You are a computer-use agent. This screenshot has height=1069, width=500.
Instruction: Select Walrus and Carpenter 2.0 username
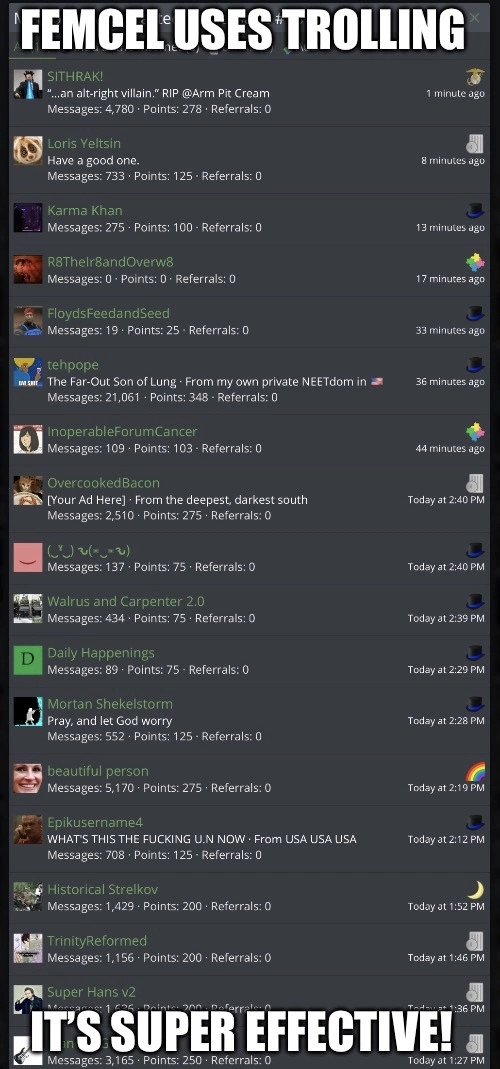126,601
